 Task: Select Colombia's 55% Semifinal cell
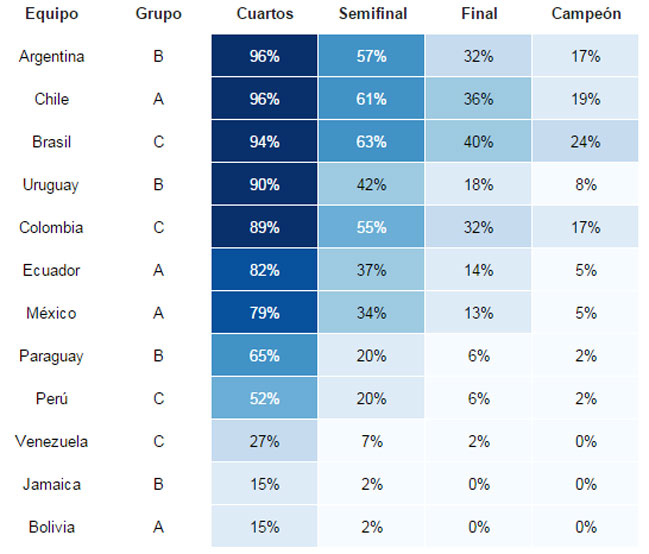[x=371, y=227]
